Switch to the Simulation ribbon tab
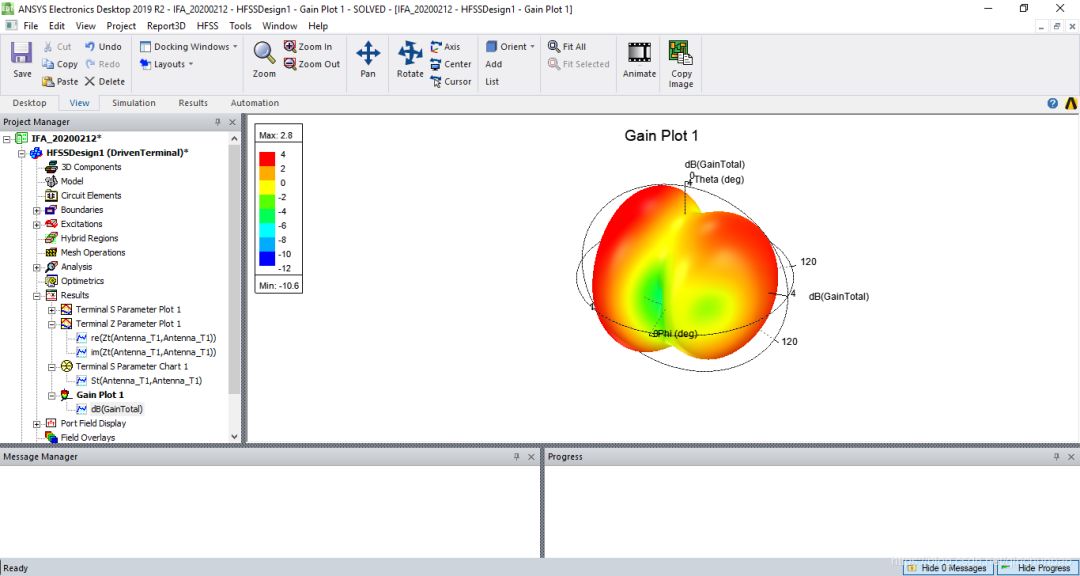 134,103
